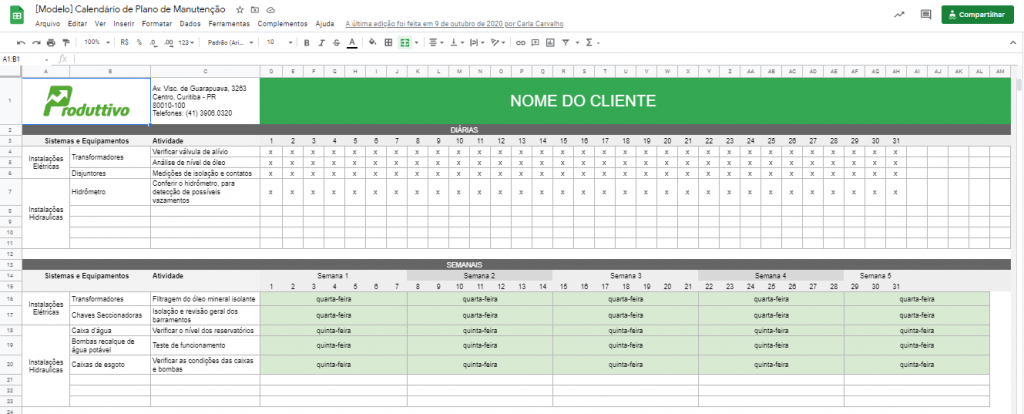Expand filter views dropdown arrow
This screenshot has width=1024, height=414.
[575, 43]
